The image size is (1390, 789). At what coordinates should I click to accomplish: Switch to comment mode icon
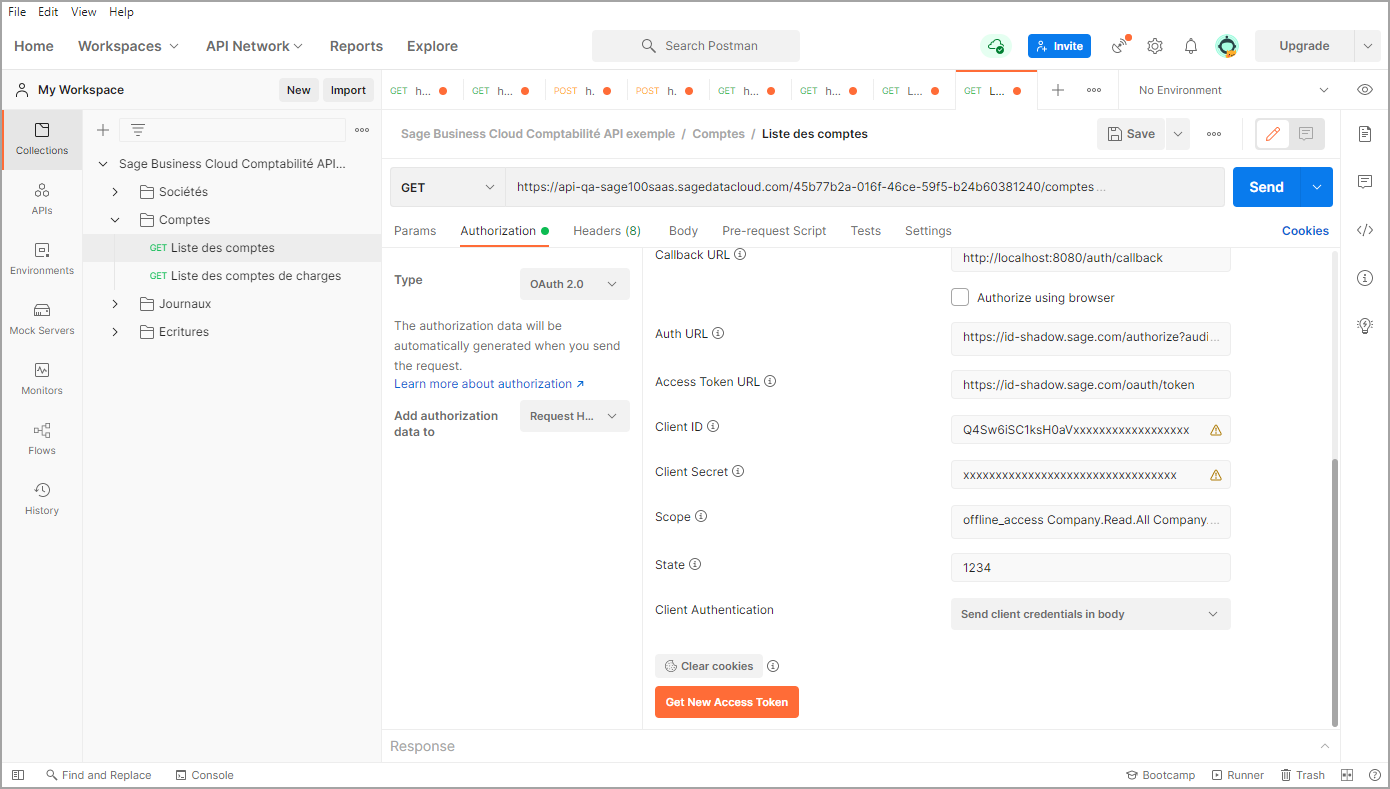click(x=1306, y=134)
